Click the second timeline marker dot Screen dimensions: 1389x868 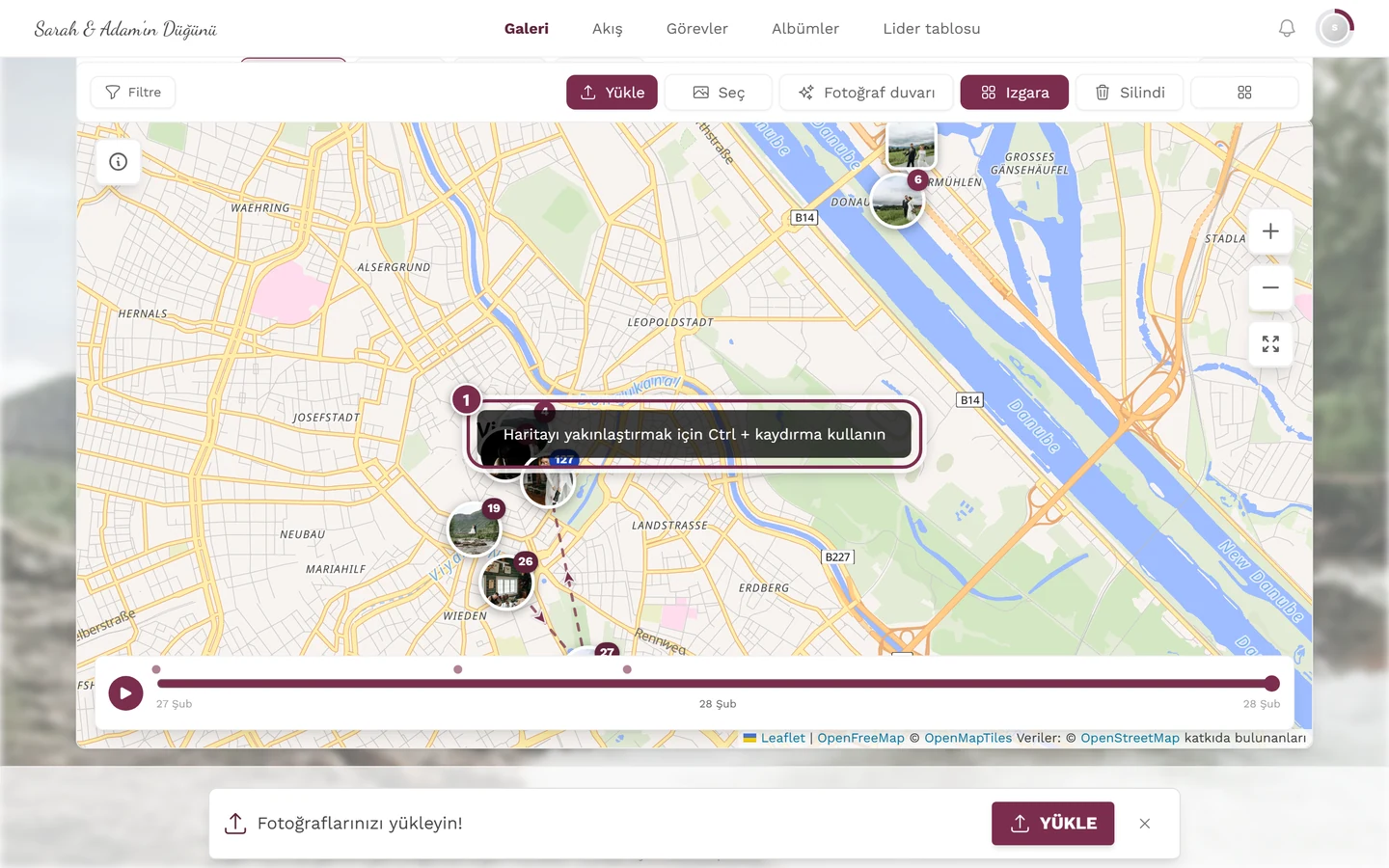(458, 669)
